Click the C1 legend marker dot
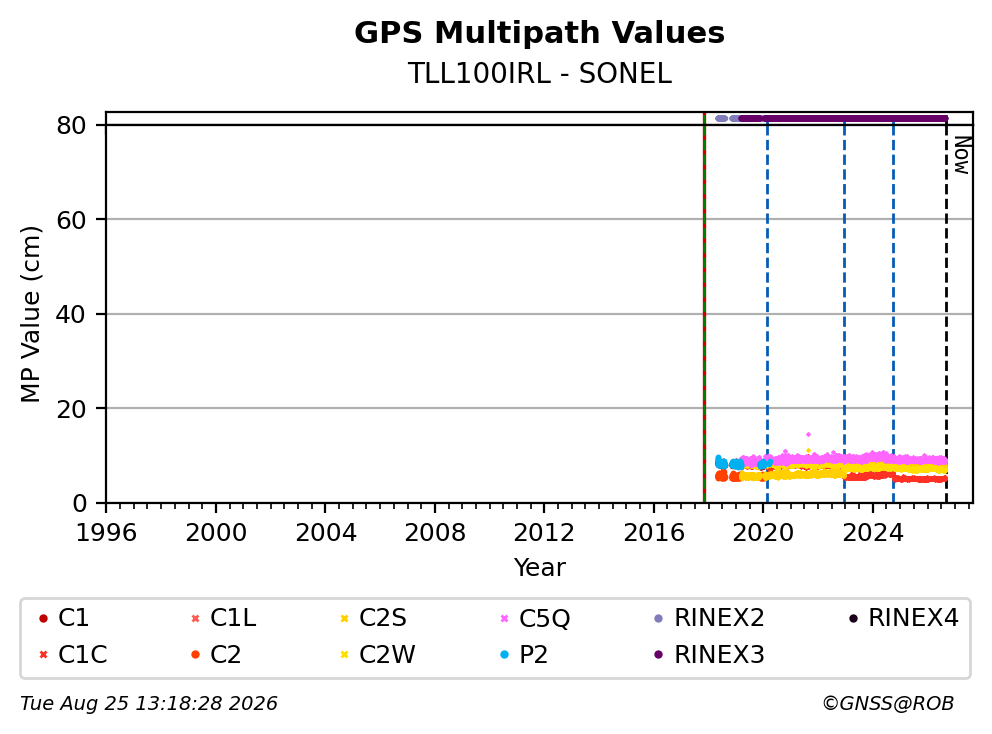This screenshot has width=992, height=734. (x=43, y=618)
